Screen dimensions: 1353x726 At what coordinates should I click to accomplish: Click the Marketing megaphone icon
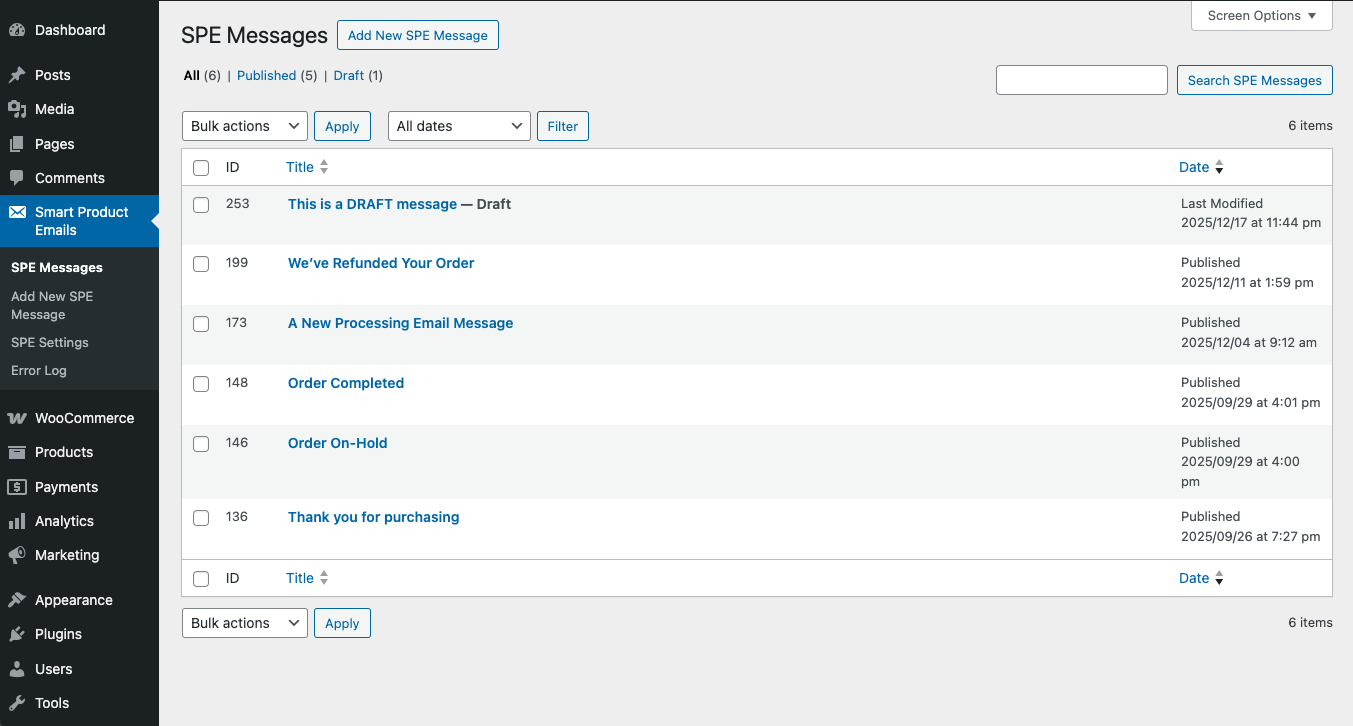coord(17,555)
